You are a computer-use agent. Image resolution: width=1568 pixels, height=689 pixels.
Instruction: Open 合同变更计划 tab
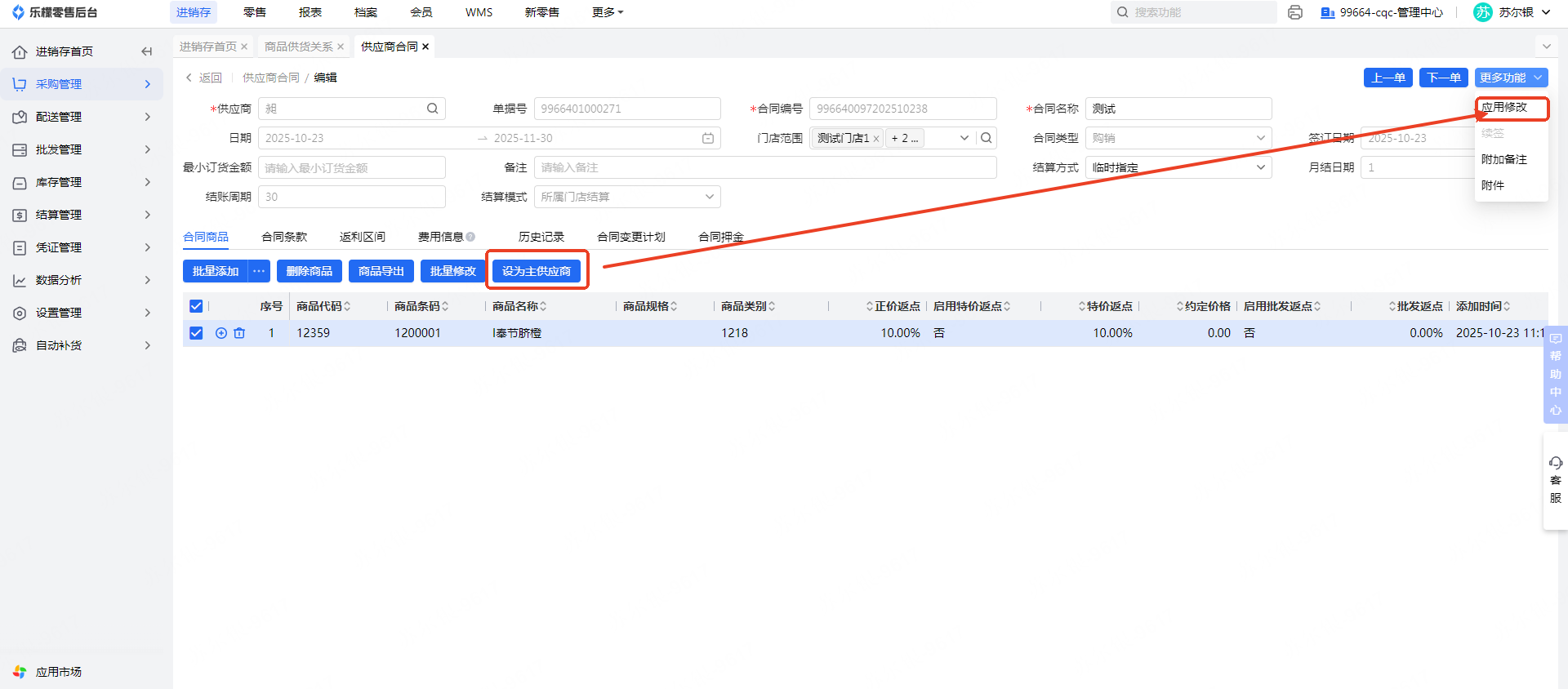631,237
